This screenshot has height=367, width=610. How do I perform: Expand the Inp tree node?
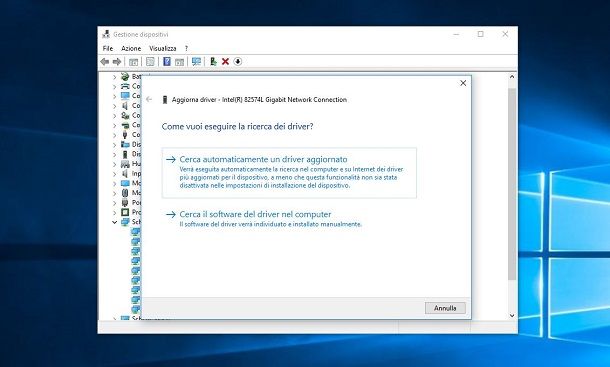[x=114, y=174]
